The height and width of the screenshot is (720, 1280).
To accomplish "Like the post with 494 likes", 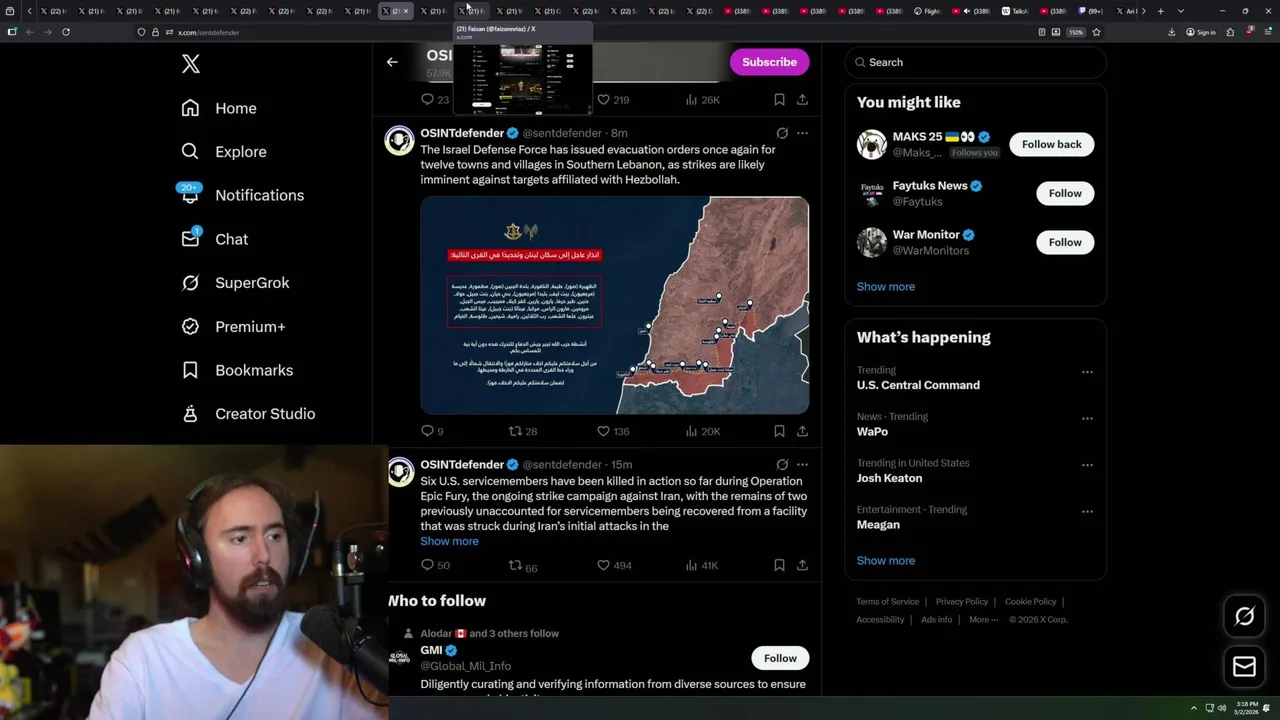I will 614,565.
